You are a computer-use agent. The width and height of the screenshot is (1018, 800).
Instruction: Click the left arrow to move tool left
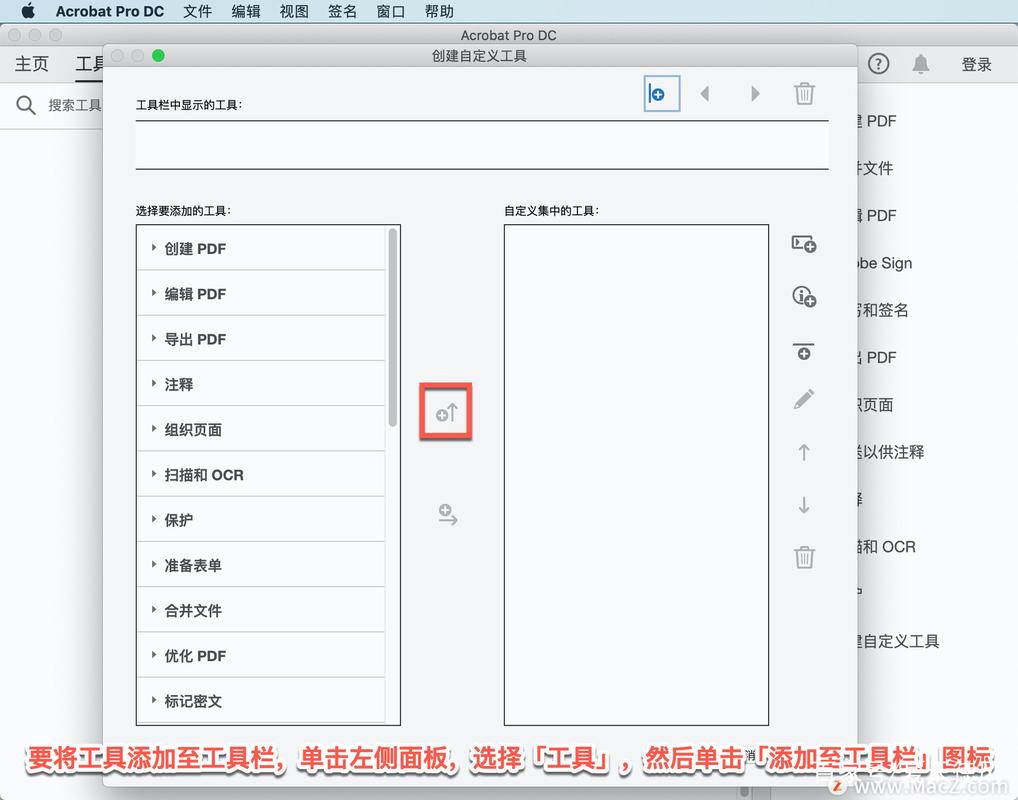coord(704,93)
